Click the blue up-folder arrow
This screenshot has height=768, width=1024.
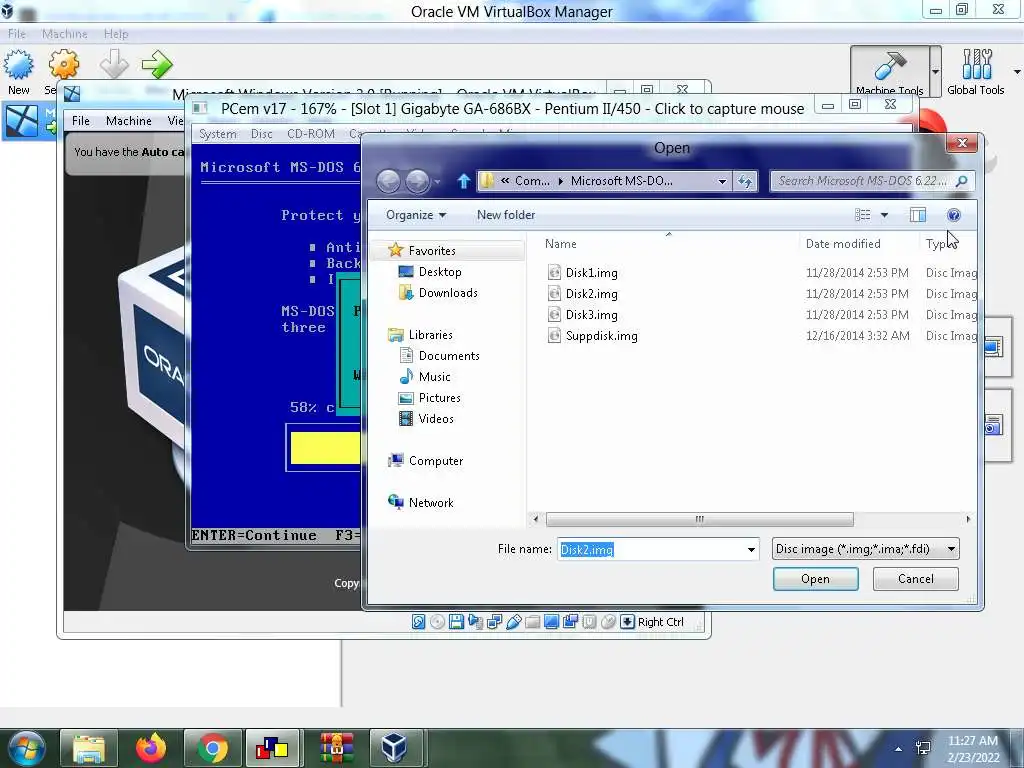pyautogui.click(x=464, y=181)
